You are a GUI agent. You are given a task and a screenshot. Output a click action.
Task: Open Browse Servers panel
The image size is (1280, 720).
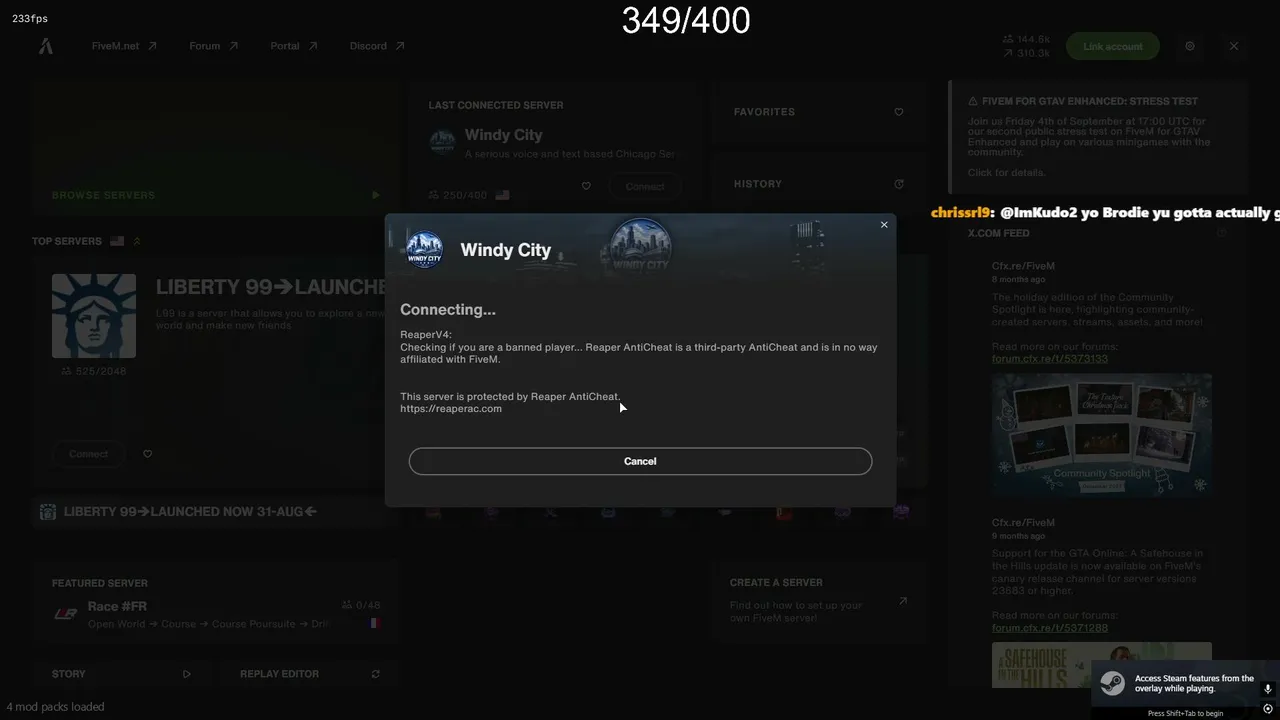click(216, 148)
